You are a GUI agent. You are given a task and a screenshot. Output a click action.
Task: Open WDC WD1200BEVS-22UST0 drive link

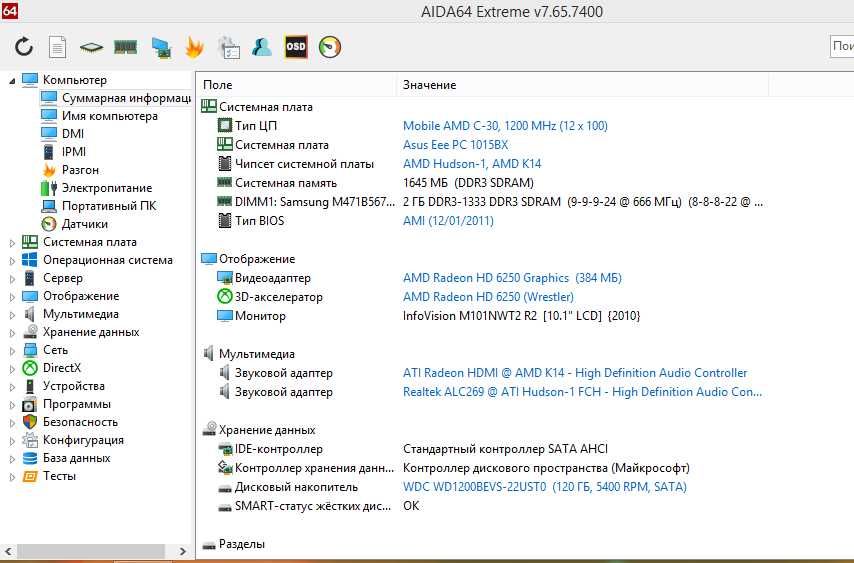coord(545,487)
